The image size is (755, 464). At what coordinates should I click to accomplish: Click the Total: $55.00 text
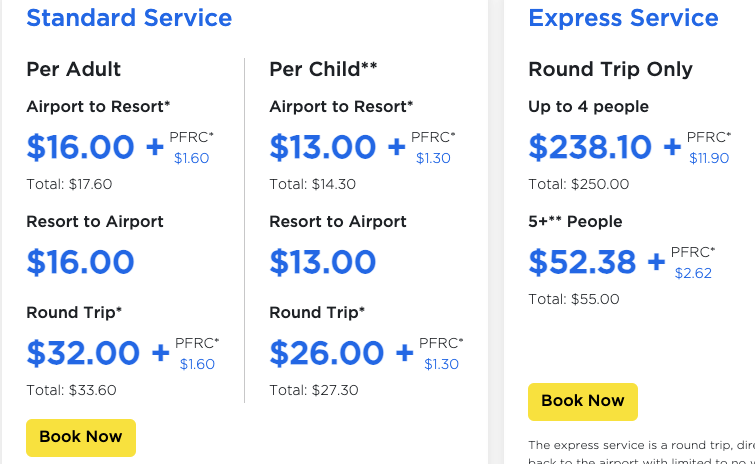[x=573, y=299]
